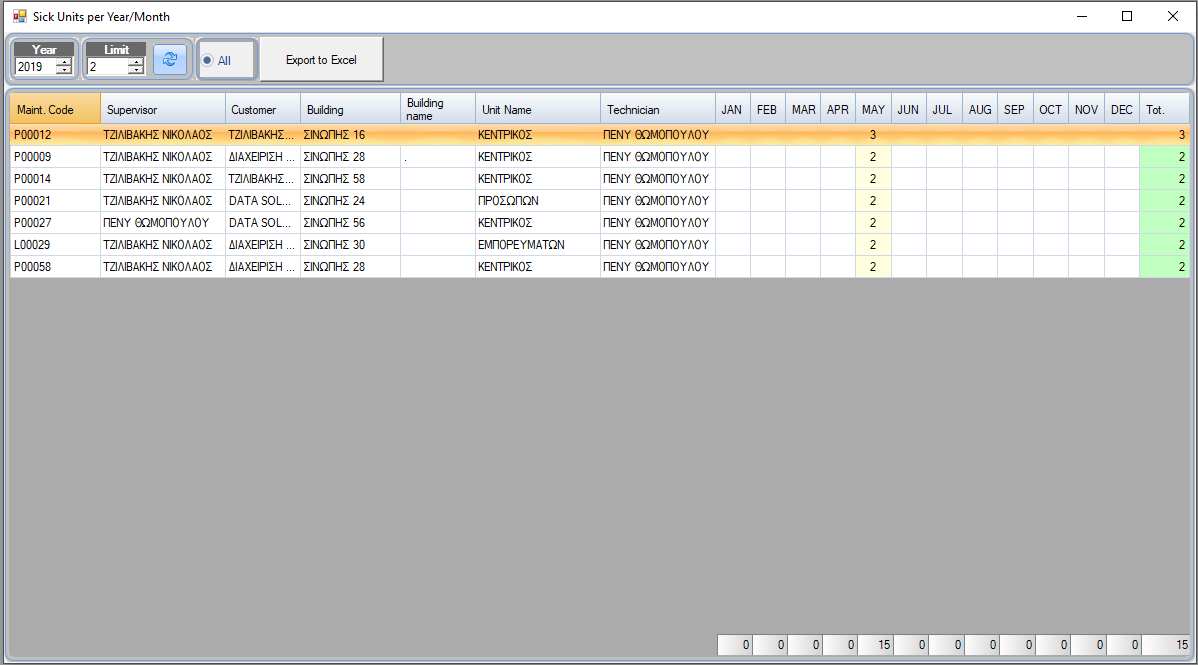The image size is (1198, 665).
Task: Click the app icon in title bar
Action: (19, 16)
